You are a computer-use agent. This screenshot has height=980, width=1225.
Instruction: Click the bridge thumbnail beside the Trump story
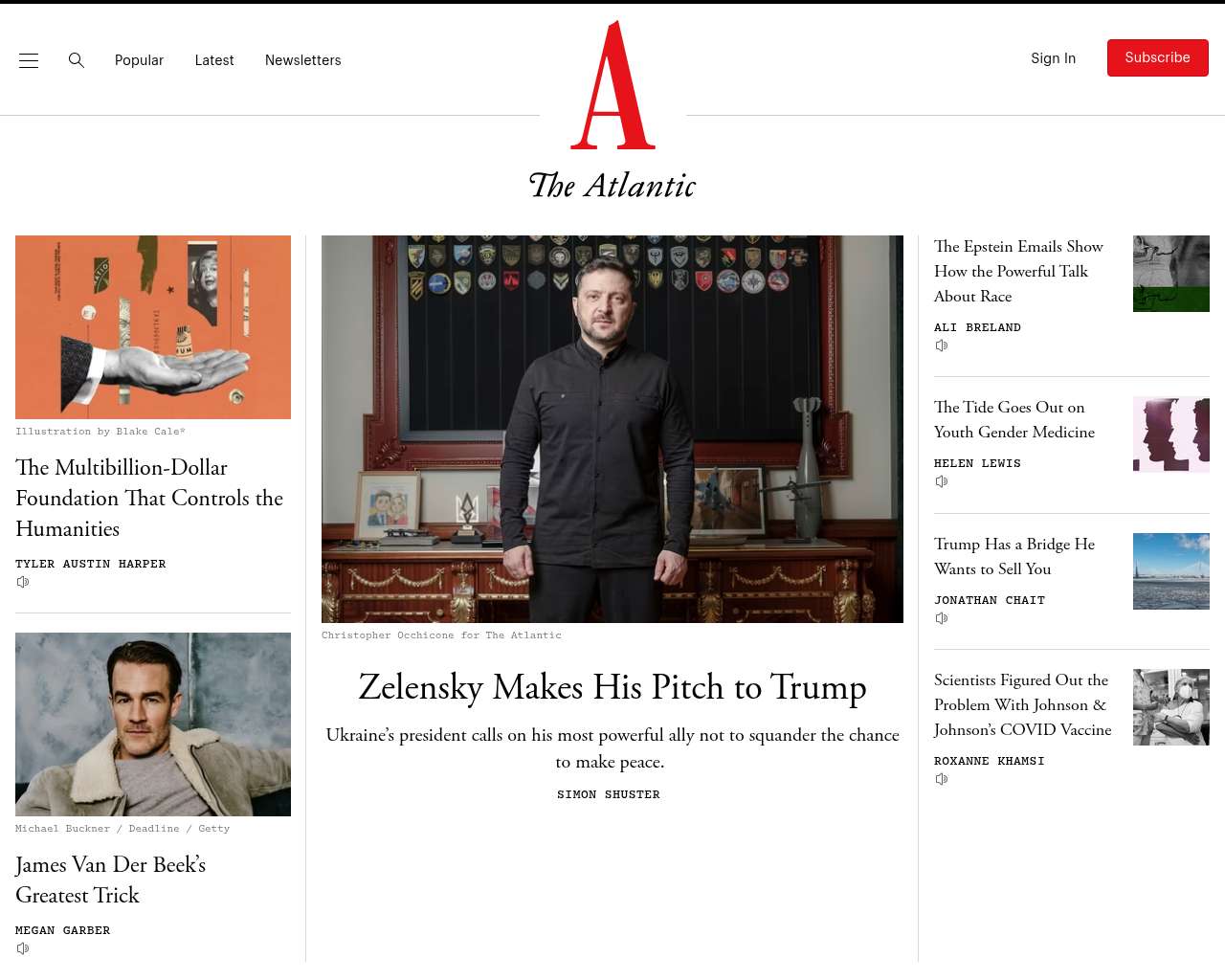pos(1171,571)
